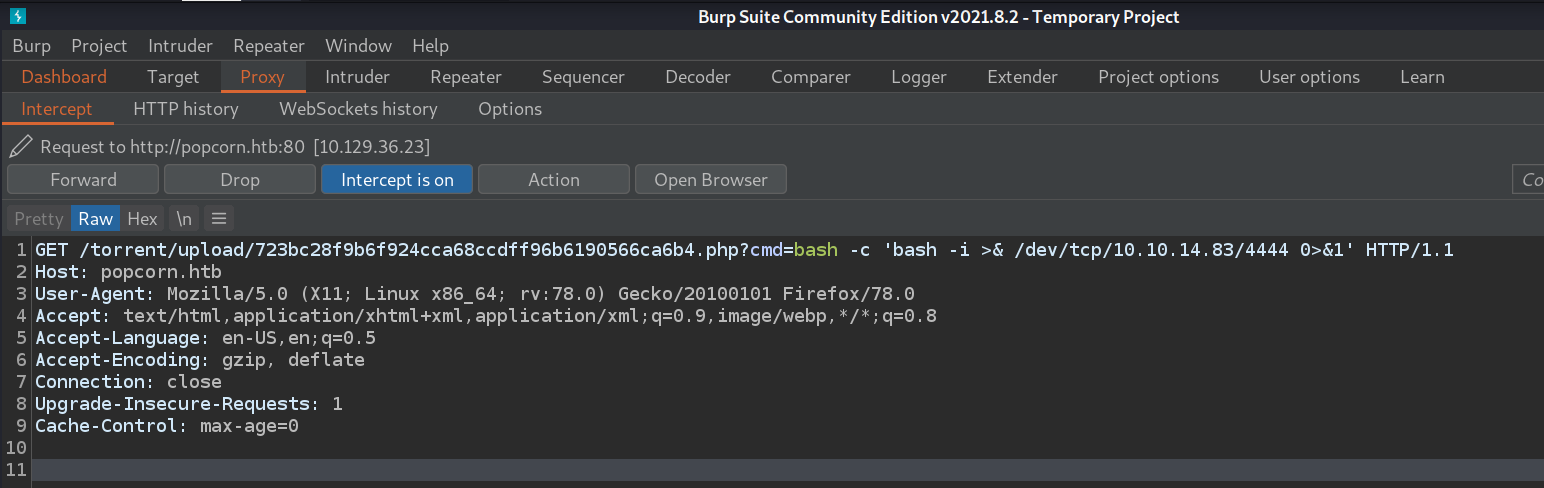This screenshot has width=1544, height=488.
Task: Click the Host: popcorn.htb header line
Action: tap(128, 271)
